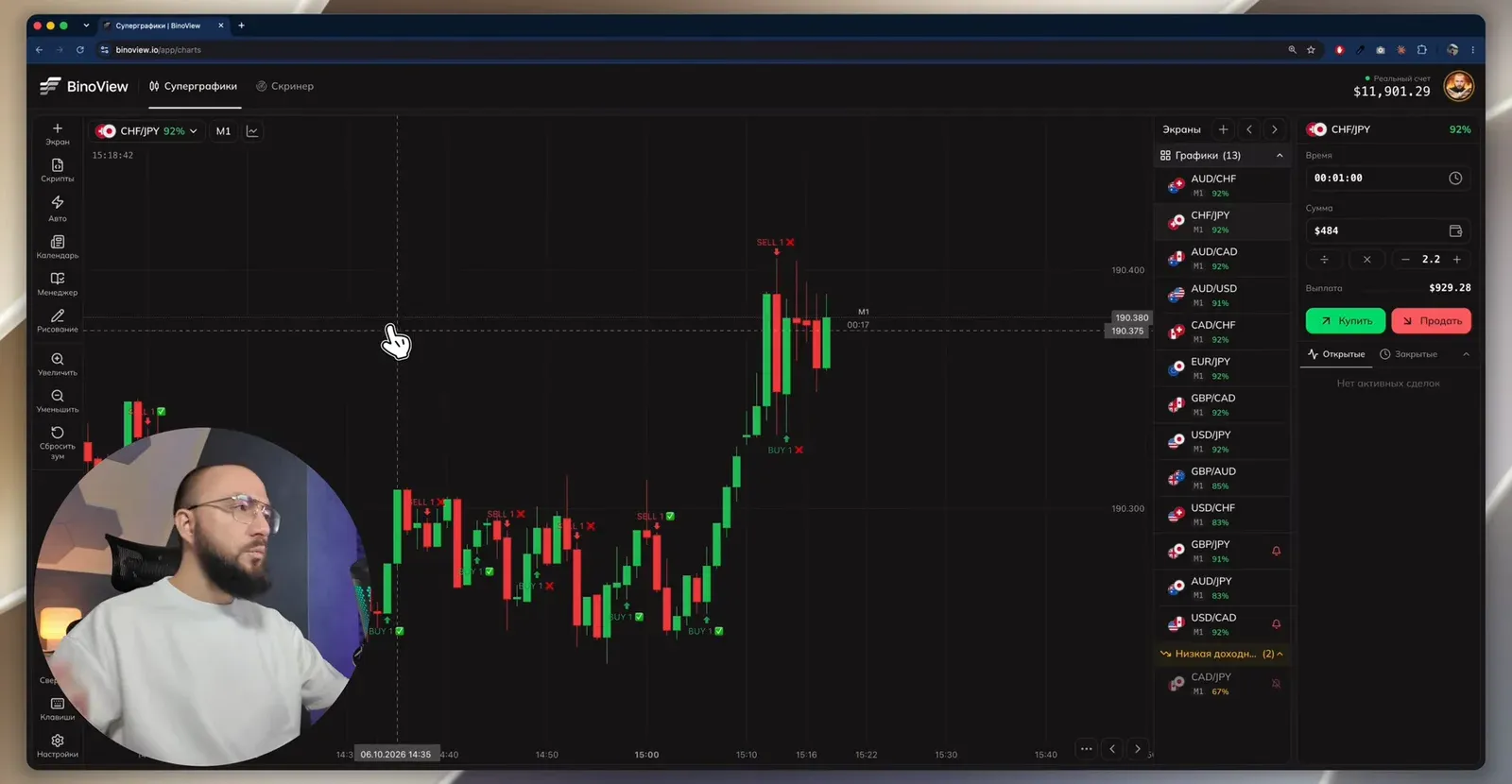Click the red Продать sell button
This screenshot has height=784, width=1512.
1431,321
